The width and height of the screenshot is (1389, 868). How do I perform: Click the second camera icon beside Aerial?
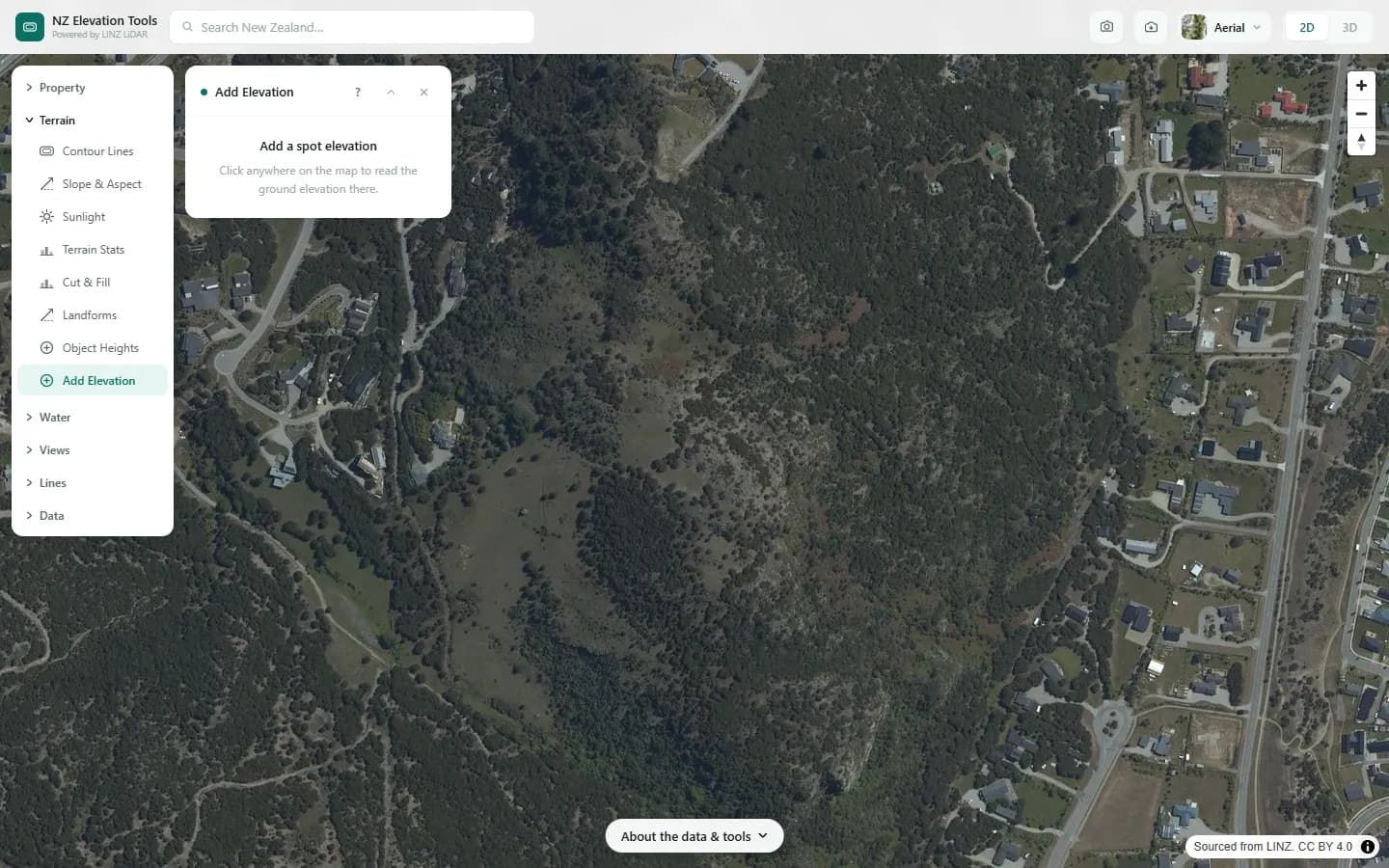click(x=1151, y=27)
